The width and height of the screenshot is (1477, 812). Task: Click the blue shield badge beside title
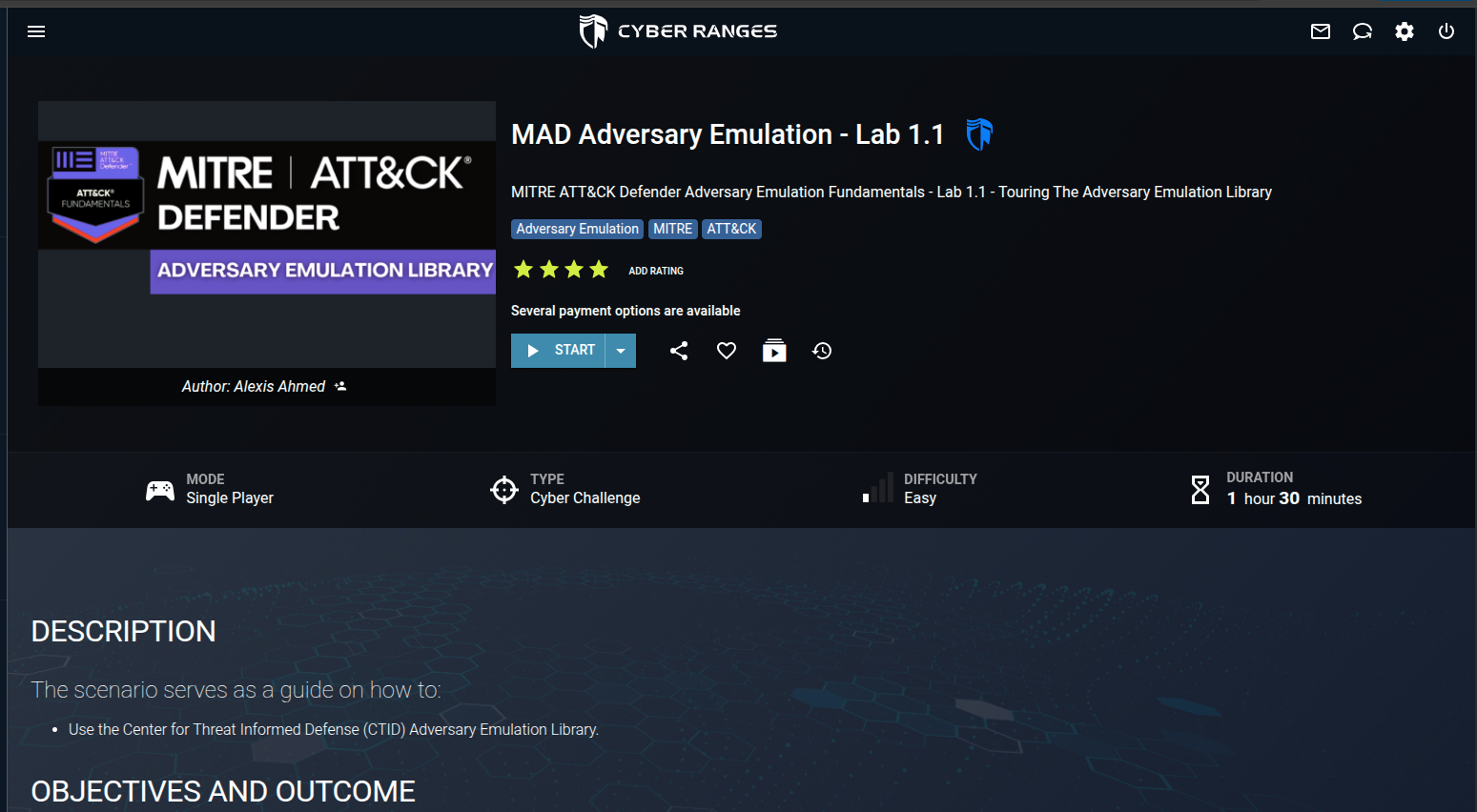pos(979,134)
